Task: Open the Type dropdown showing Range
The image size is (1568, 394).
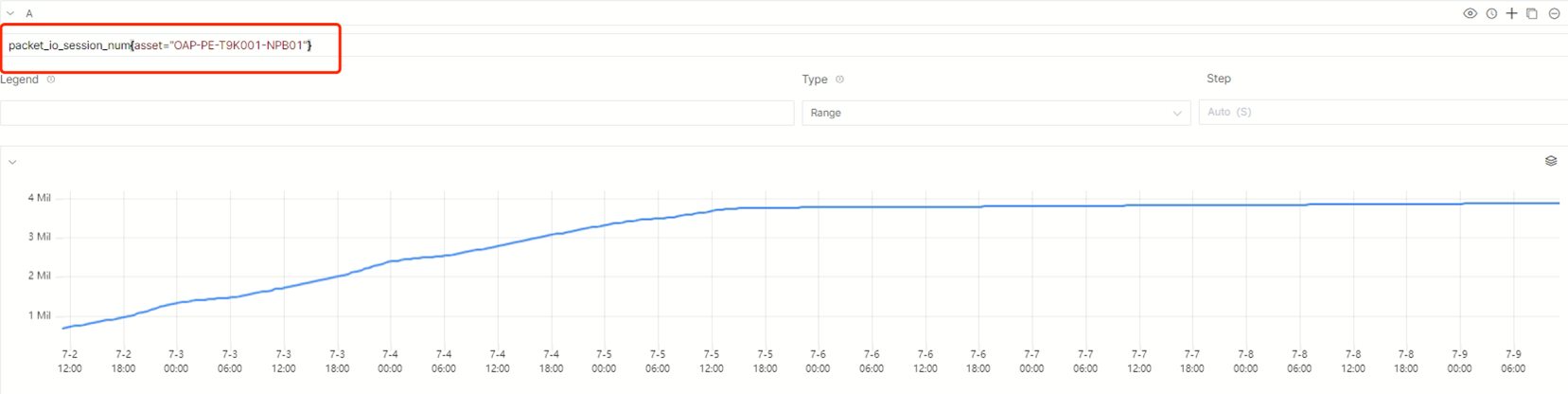Action: [995, 113]
